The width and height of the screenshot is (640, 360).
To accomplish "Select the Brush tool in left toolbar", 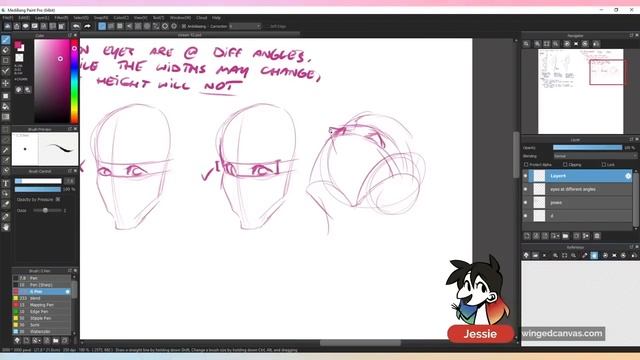I will [6, 40].
